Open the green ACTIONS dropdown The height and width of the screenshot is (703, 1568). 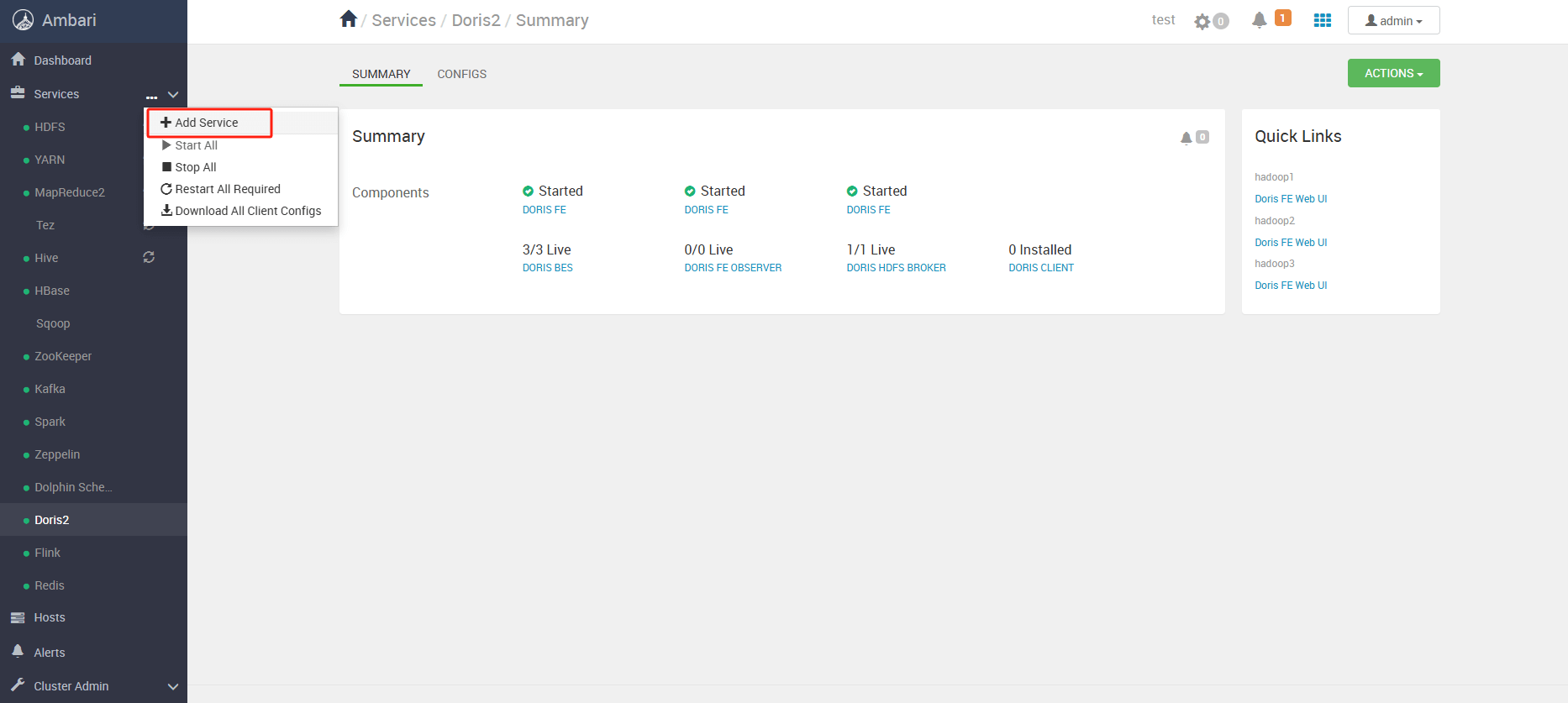click(1393, 73)
